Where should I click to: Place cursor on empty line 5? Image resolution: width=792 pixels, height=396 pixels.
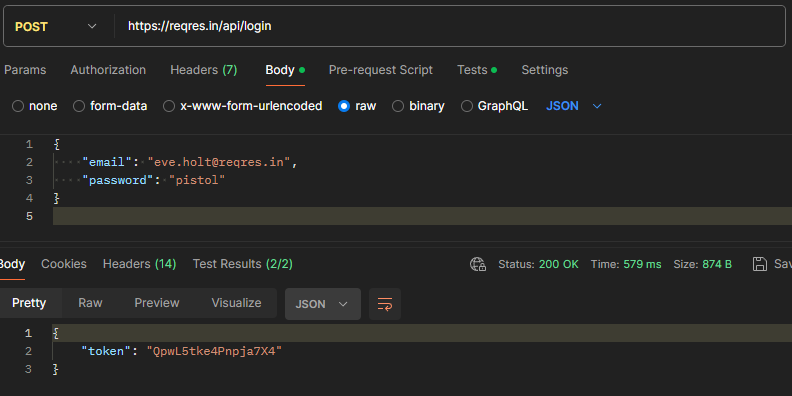pyautogui.click(x=422, y=216)
